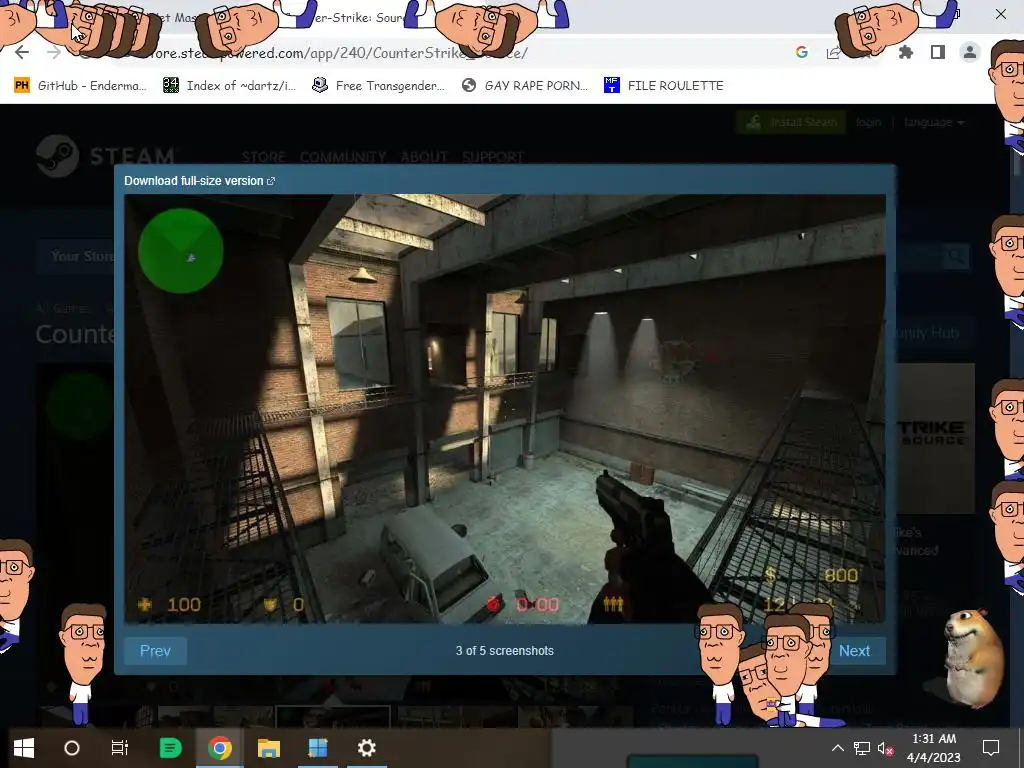Open Task View from the taskbar

[x=120, y=748]
